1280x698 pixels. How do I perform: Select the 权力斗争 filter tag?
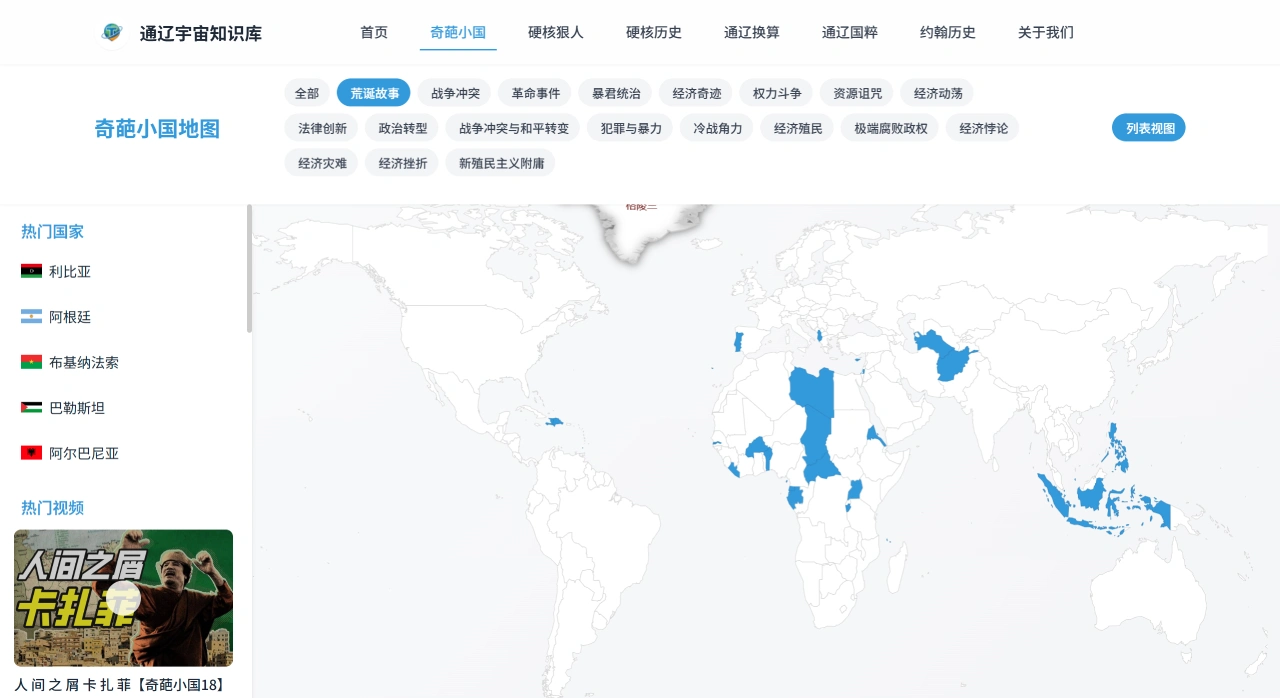[x=777, y=93]
